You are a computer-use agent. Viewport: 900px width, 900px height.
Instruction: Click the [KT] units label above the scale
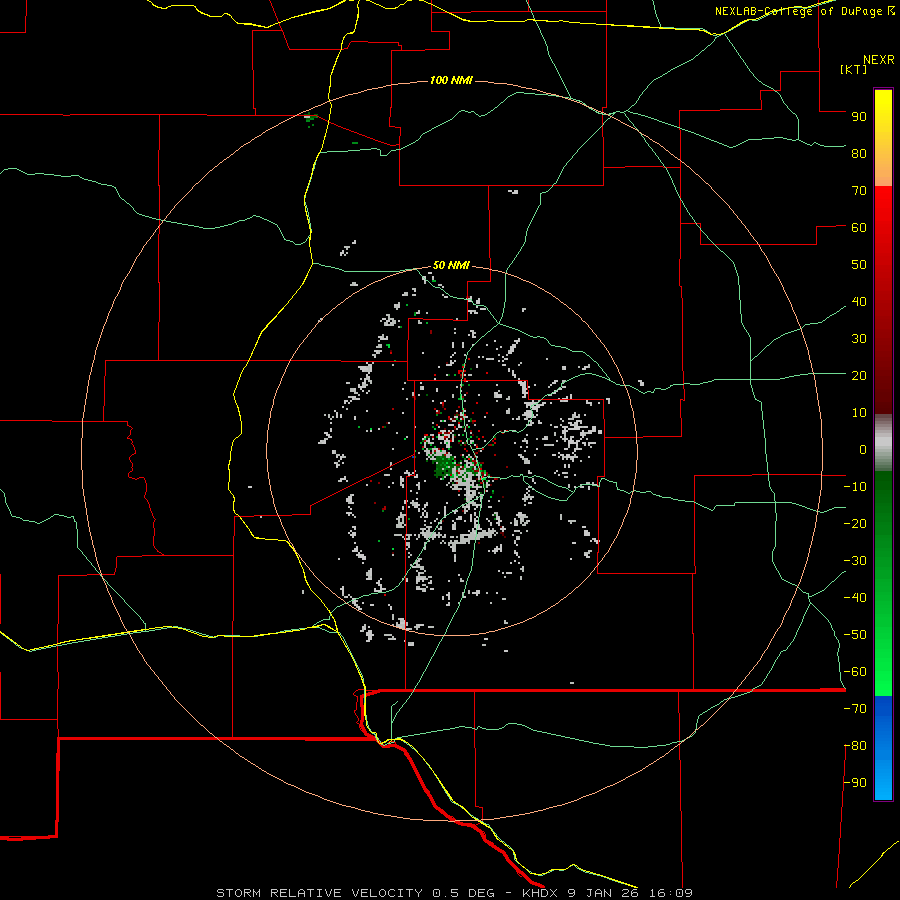tap(854, 69)
